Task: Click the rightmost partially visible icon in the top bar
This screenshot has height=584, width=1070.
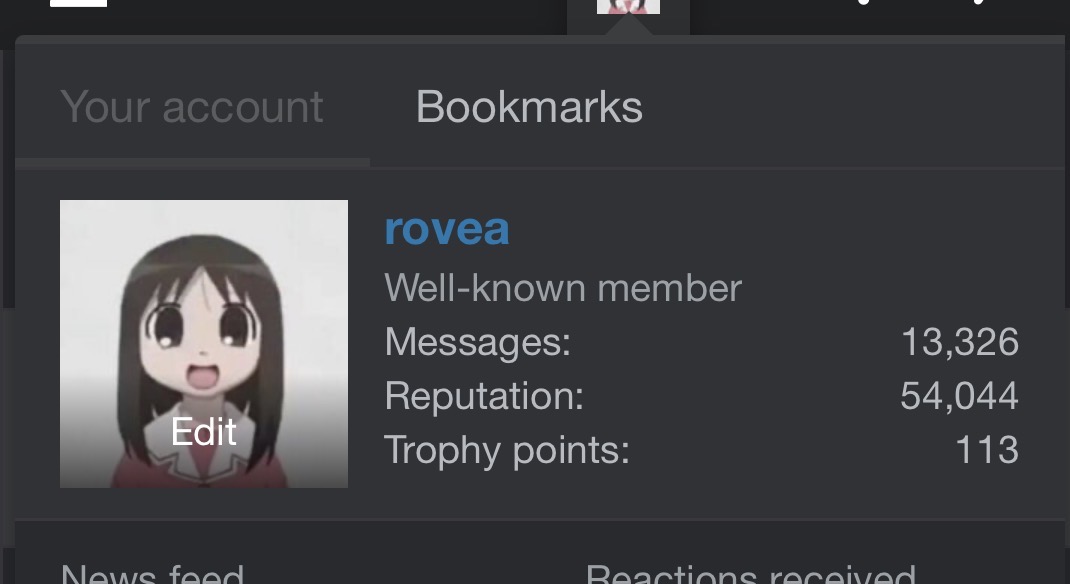Action: (x=979, y=2)
